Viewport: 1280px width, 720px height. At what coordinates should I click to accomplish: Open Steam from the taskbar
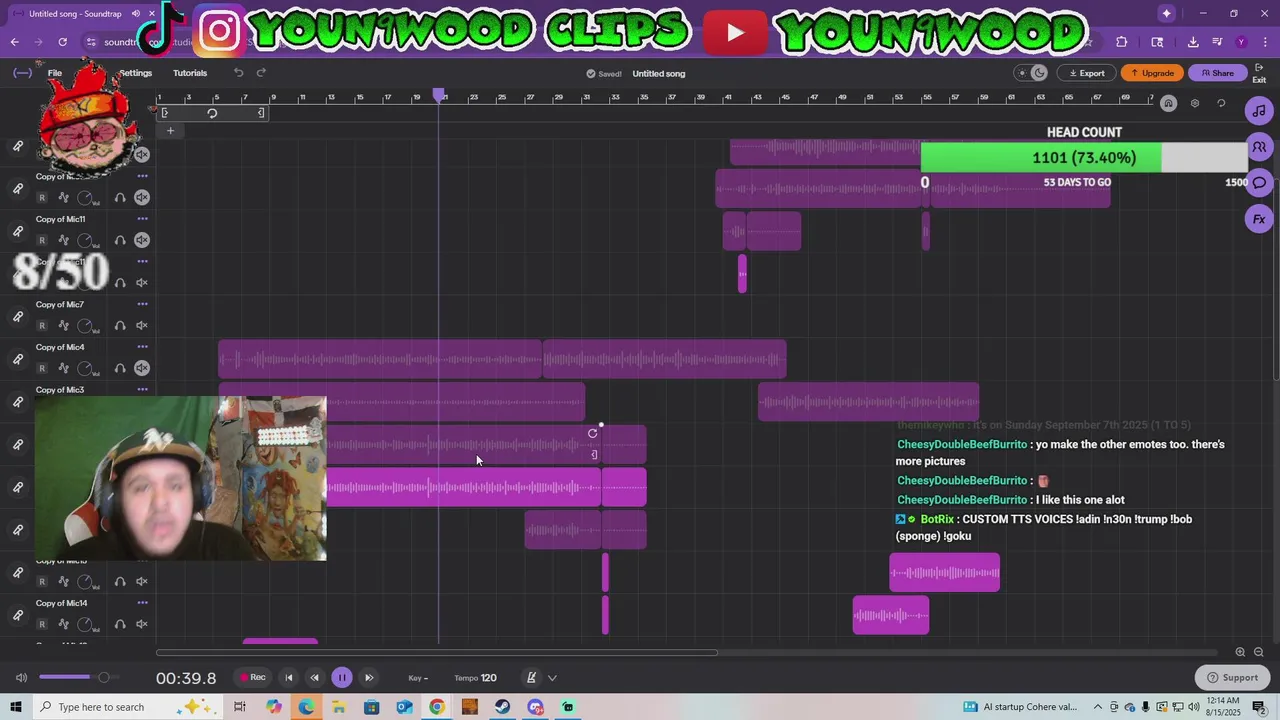[x=502, y=707]
